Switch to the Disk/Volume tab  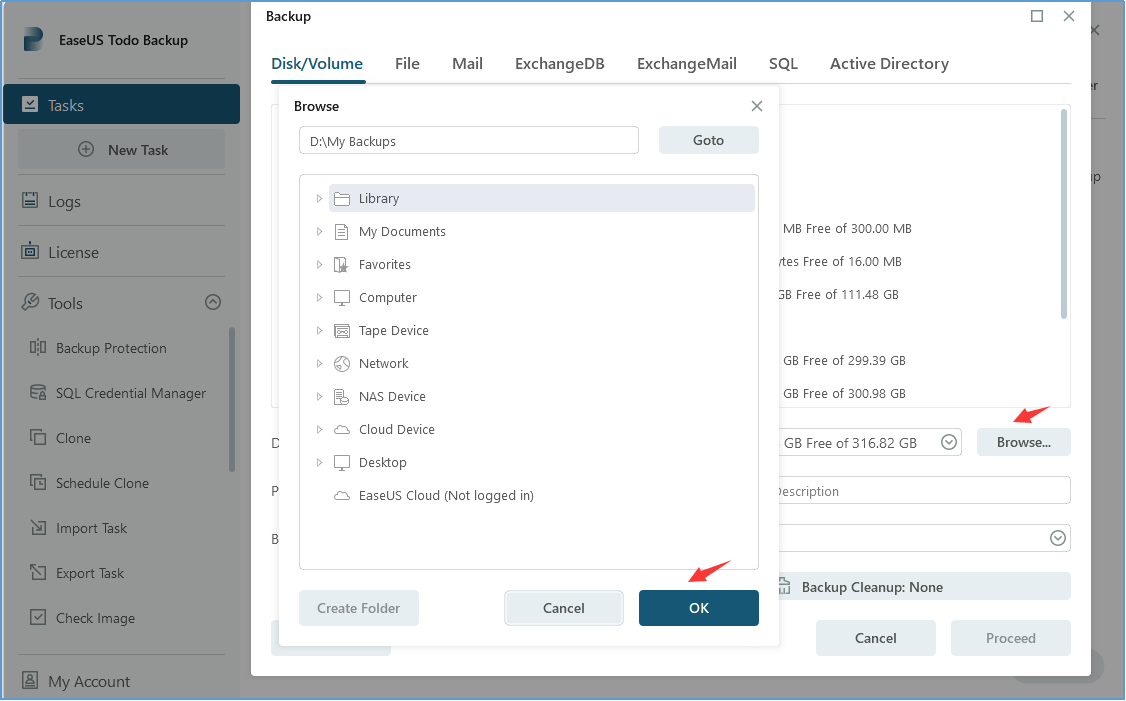click(x=317, y=64)
